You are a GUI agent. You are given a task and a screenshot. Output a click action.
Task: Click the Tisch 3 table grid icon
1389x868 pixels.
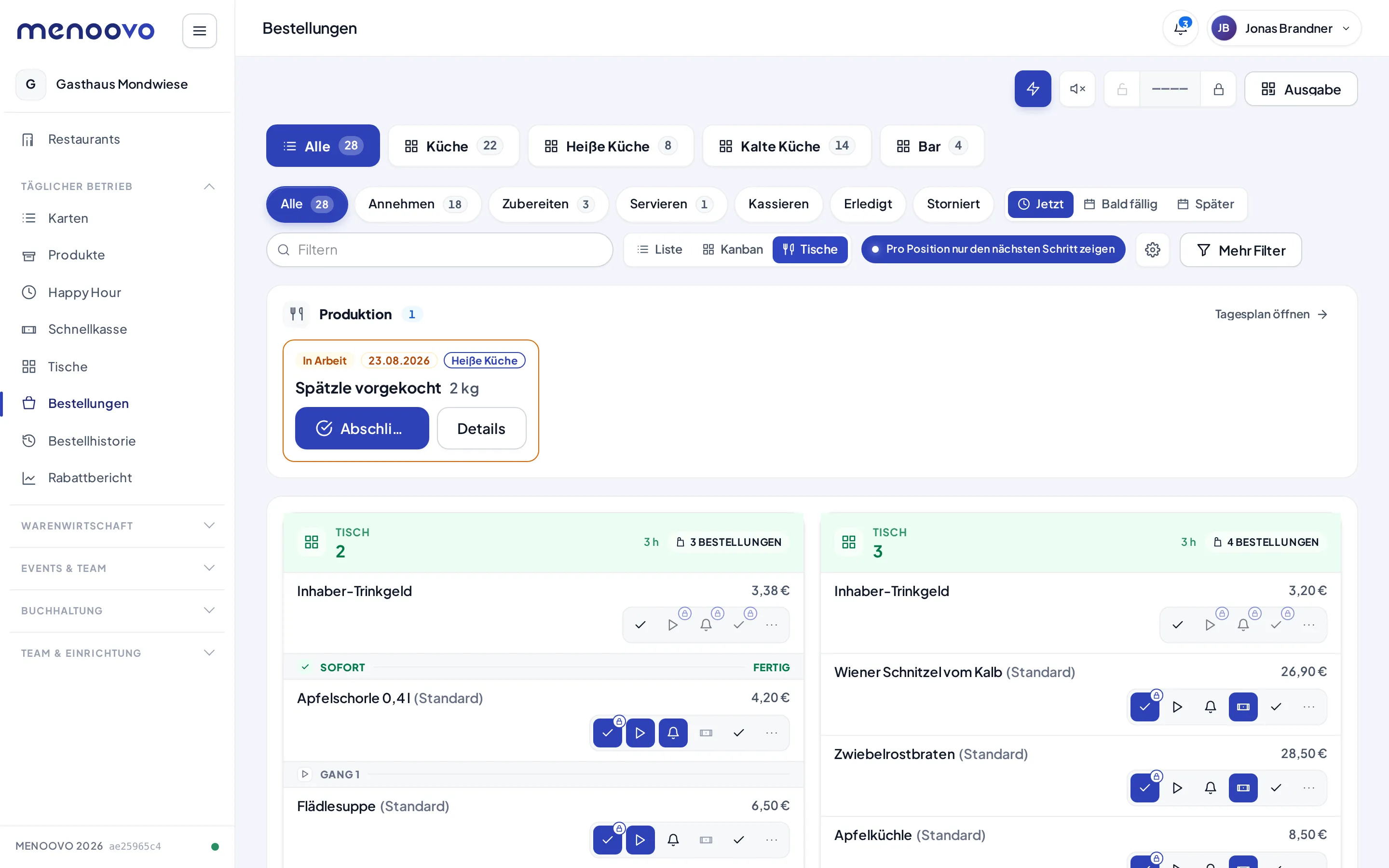(x=849, y=542)
